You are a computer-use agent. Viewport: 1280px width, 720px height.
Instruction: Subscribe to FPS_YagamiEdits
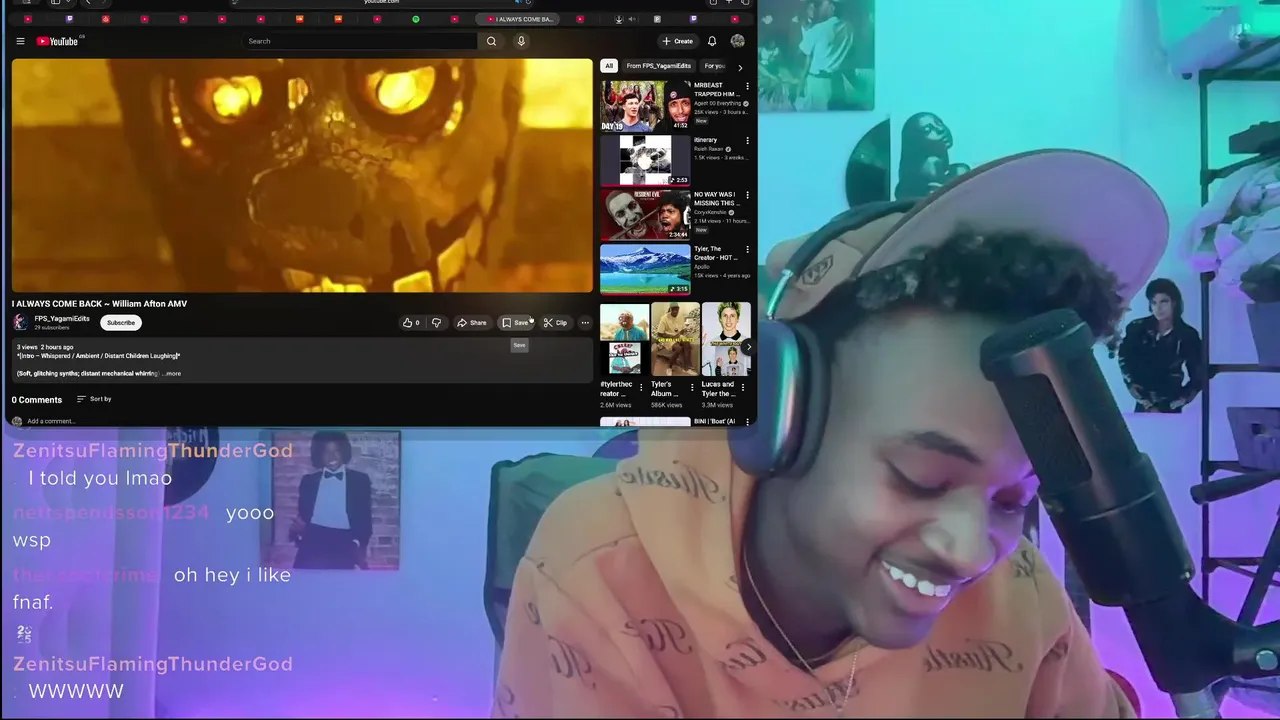click(x=121, y=322)
